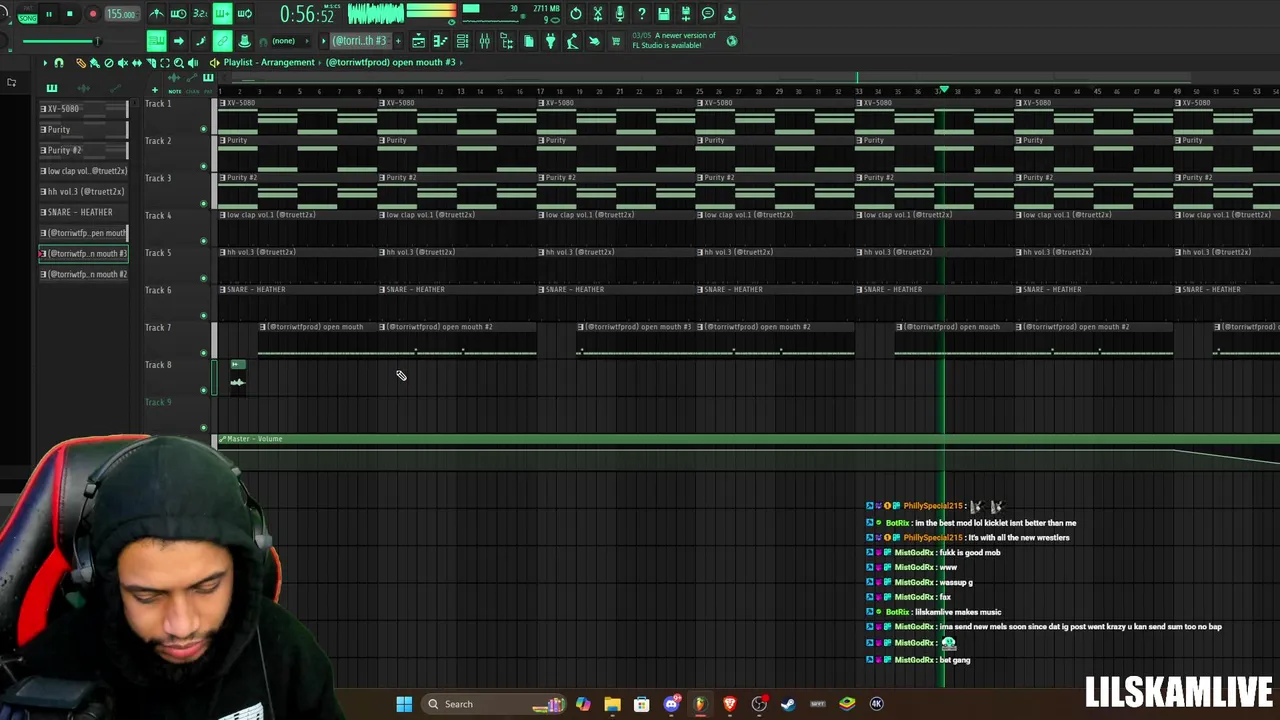
Task: Select hh vol.3 (@truett2x) in pattern picker
Action: (83, 191)
